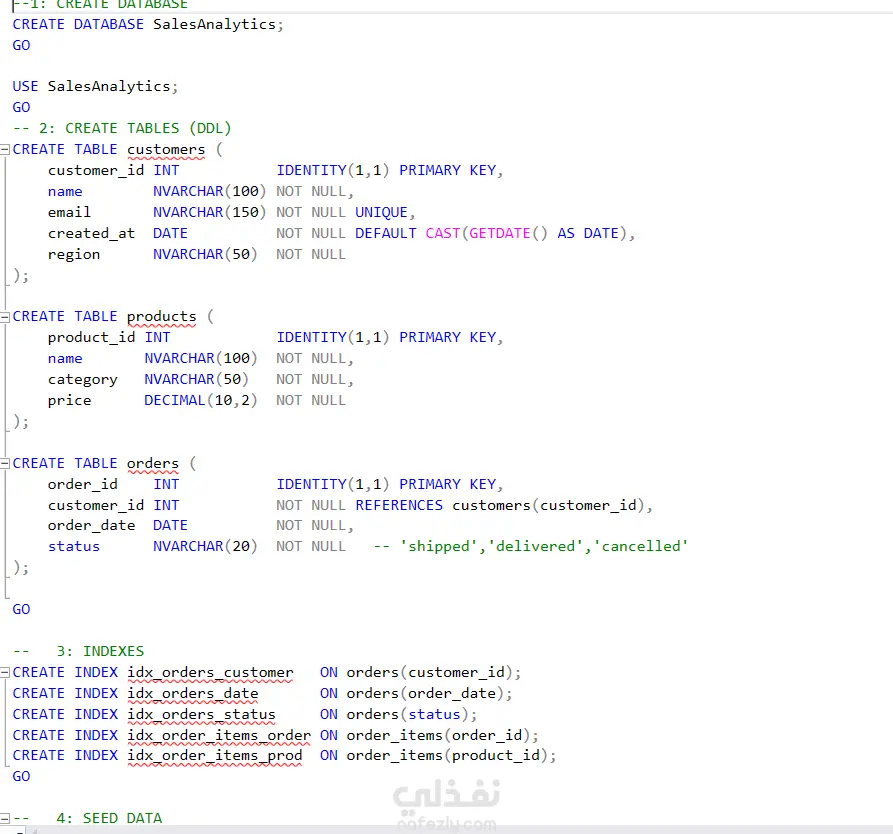Click the '4: SEED DATA' comment text
The height and width of the screenshot is (834, 893).
(x=87, y=818)
